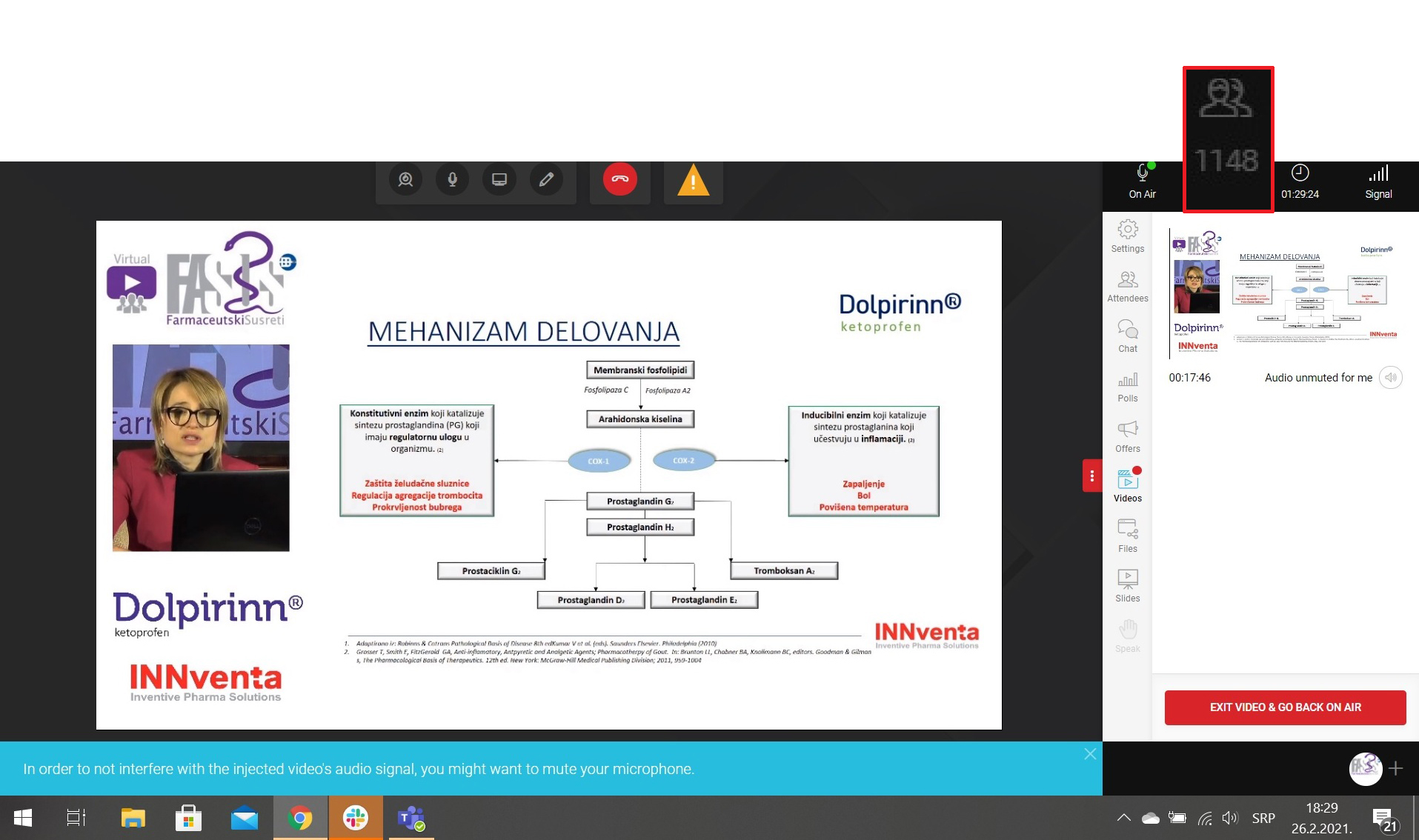The height and width of the screenshot is (840, 1419).
Task: Select the pencil annotation tool
Action: click(546, 179)
